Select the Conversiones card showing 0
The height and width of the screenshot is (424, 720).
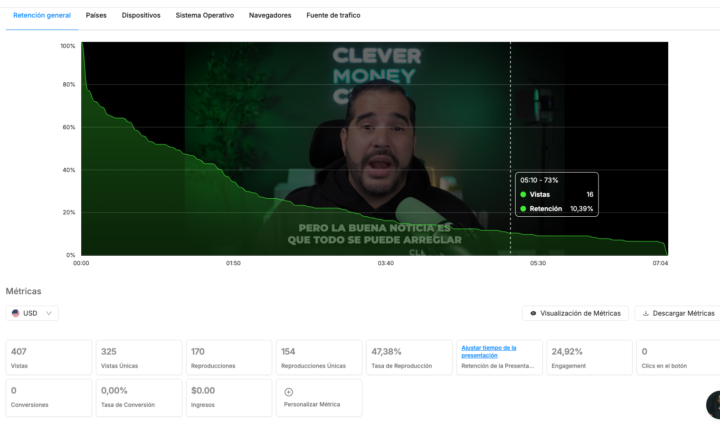click(49, 398)
